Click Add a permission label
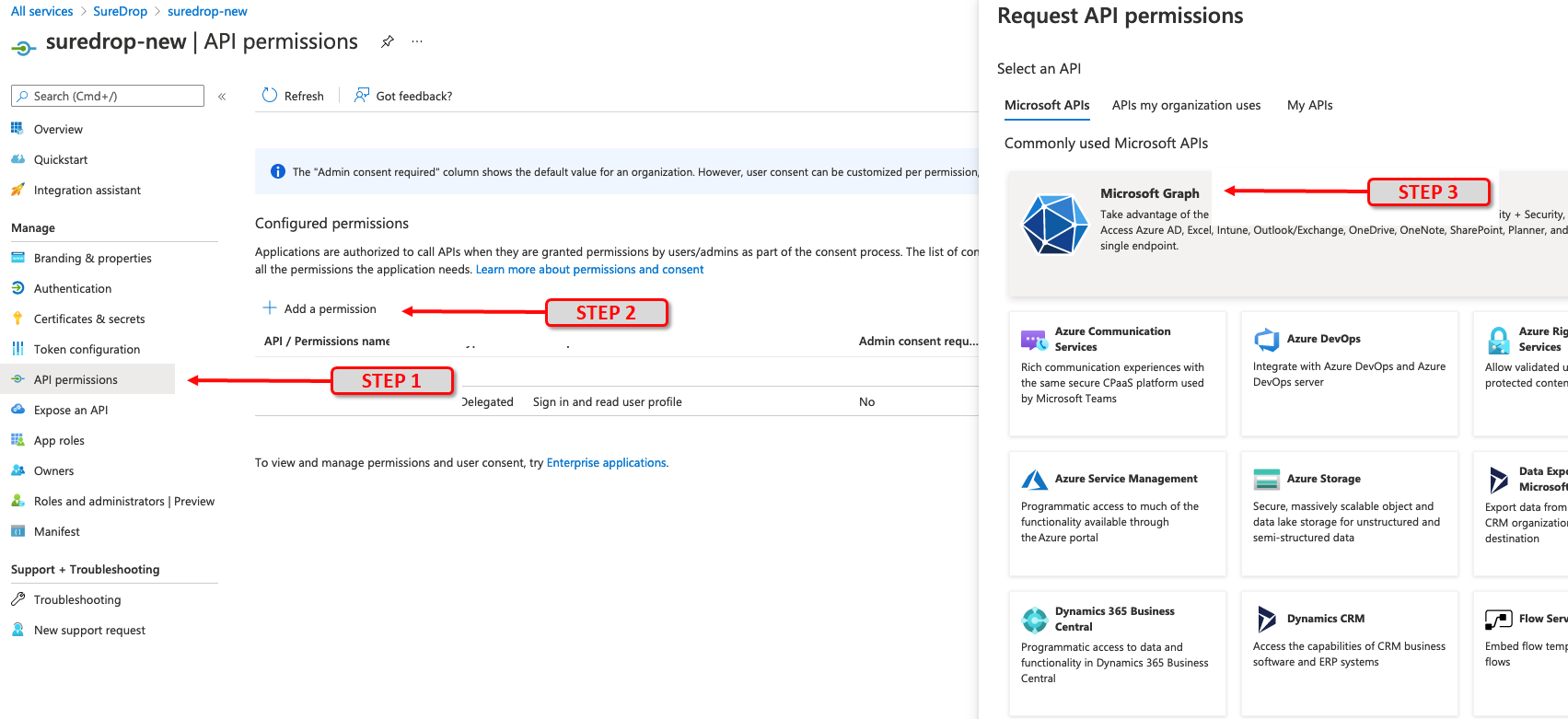 (x=330, y=308)
